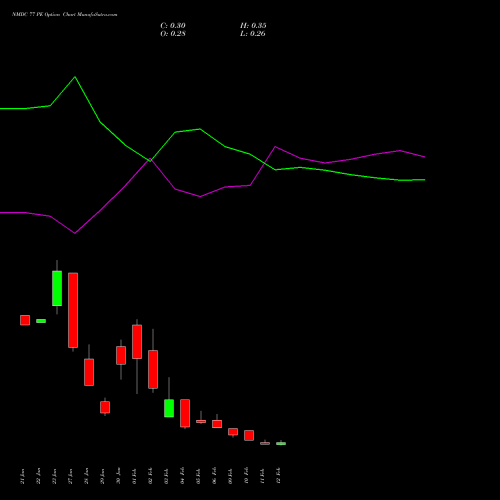500x500 pixels.
Task: Select the red candlestick above 28 Jan
Action: coord(89,372)
